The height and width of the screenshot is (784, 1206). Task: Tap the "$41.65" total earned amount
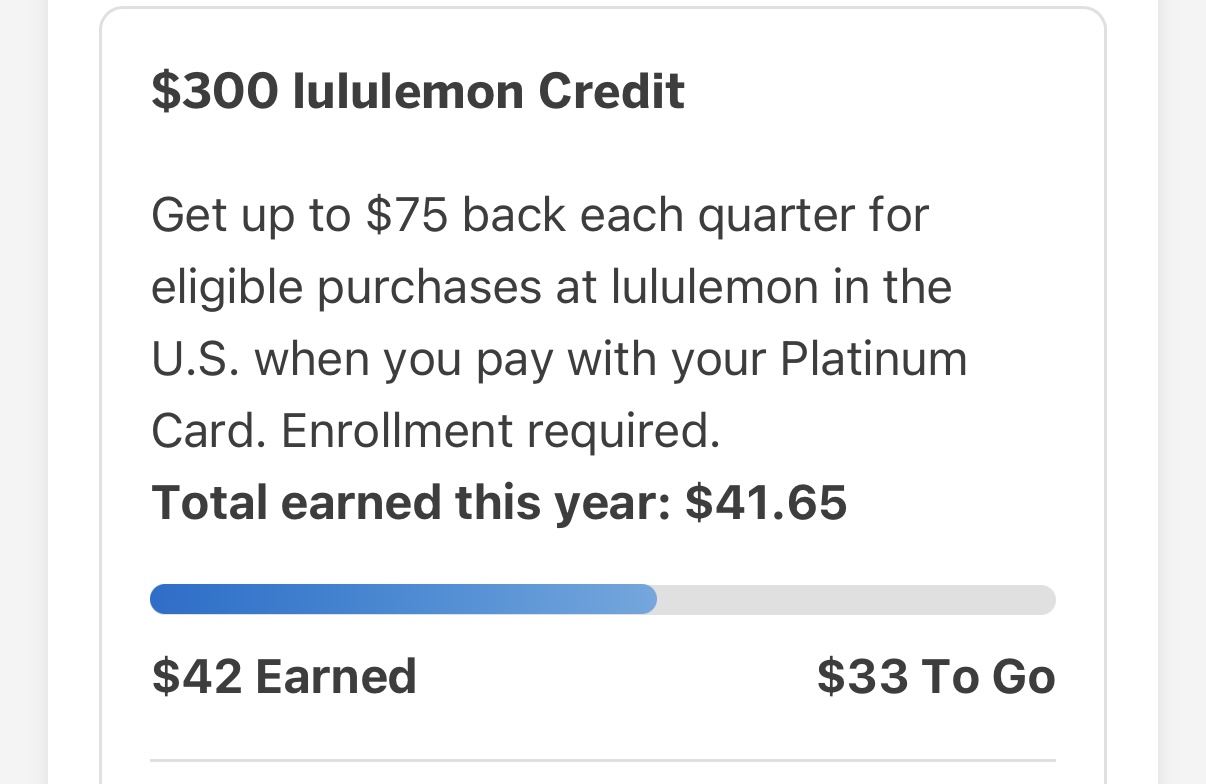point(766,502)
